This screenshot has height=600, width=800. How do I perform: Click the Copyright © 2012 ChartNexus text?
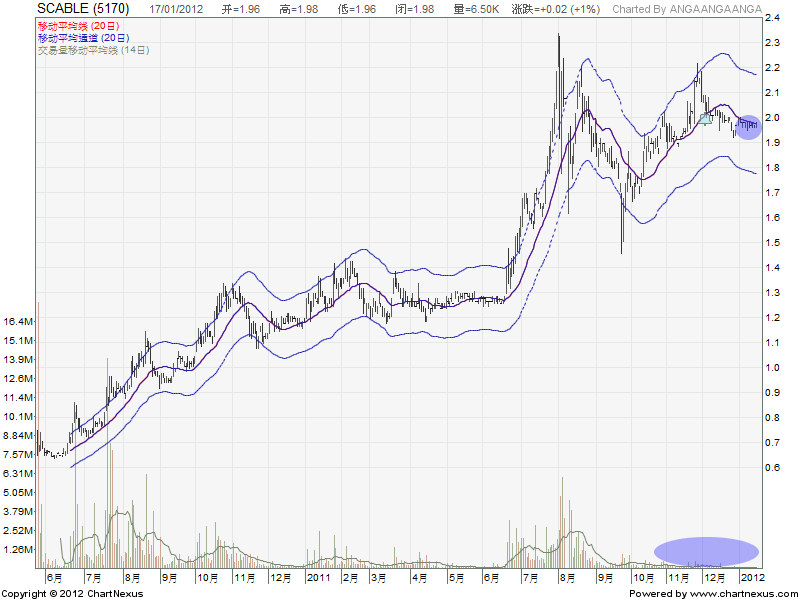72,594
